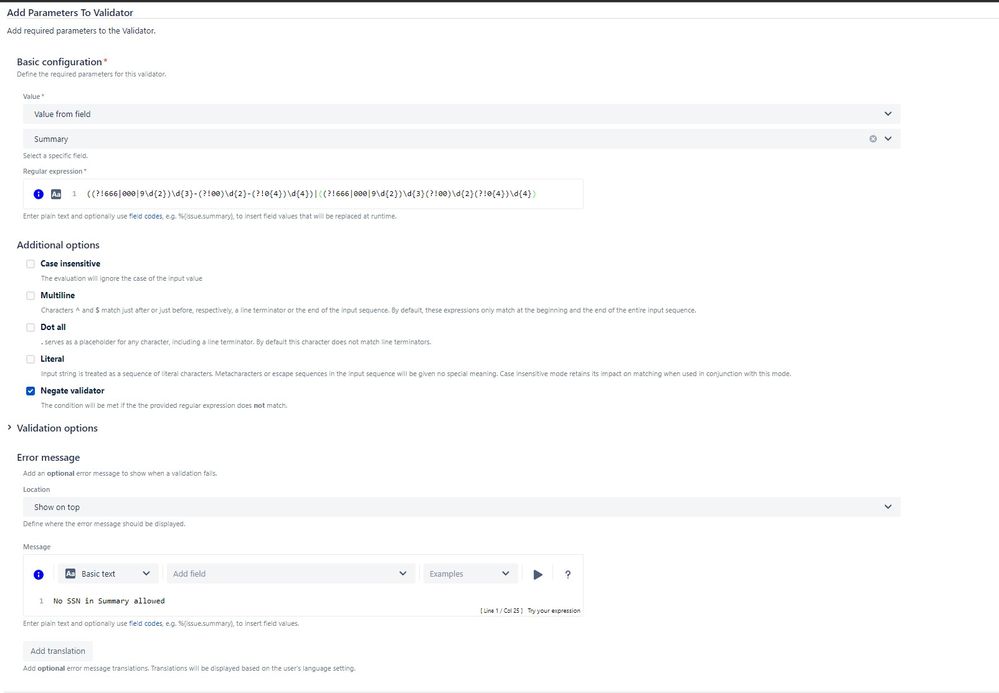
Task: Check the Dot all option
Action: click(x=31, y=327)
